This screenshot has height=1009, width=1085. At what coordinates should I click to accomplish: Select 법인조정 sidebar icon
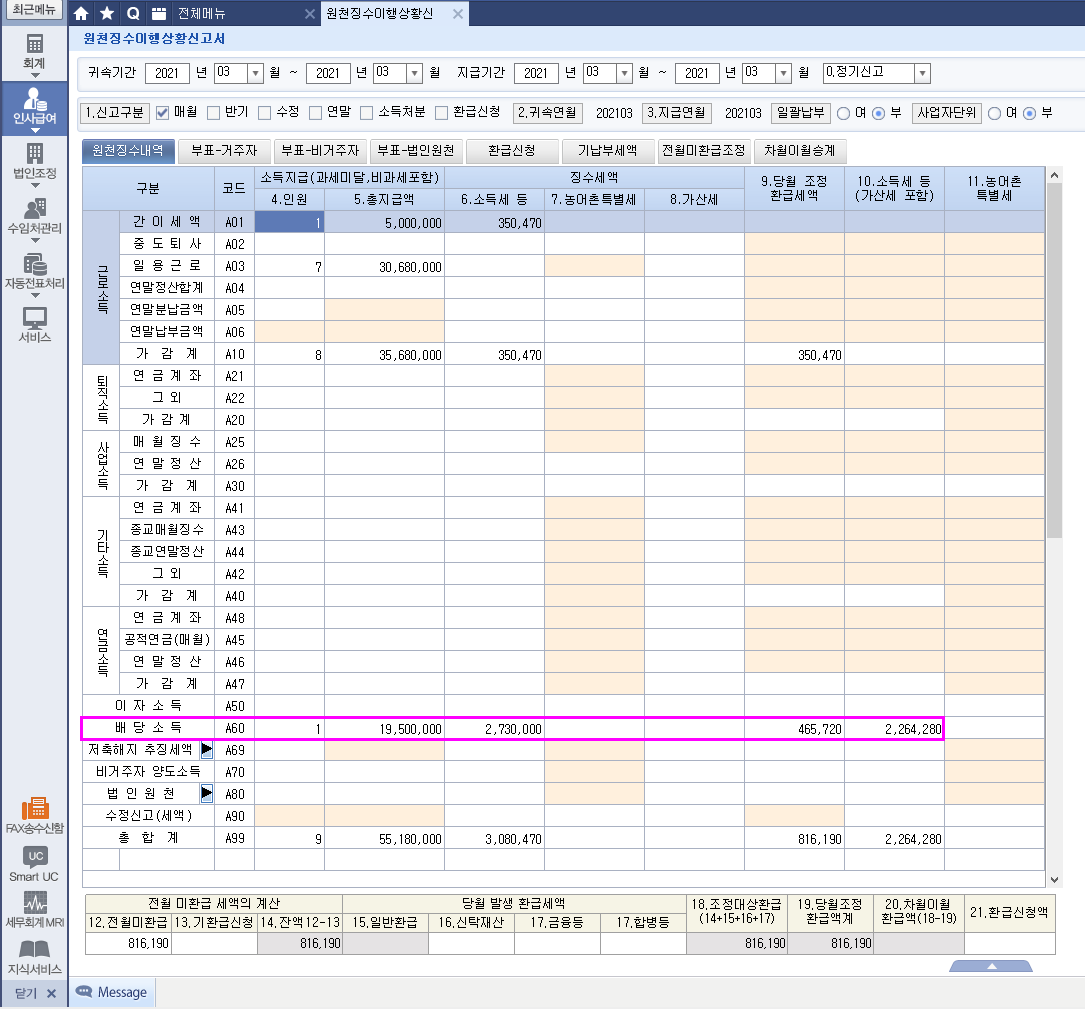pos(35,161)
